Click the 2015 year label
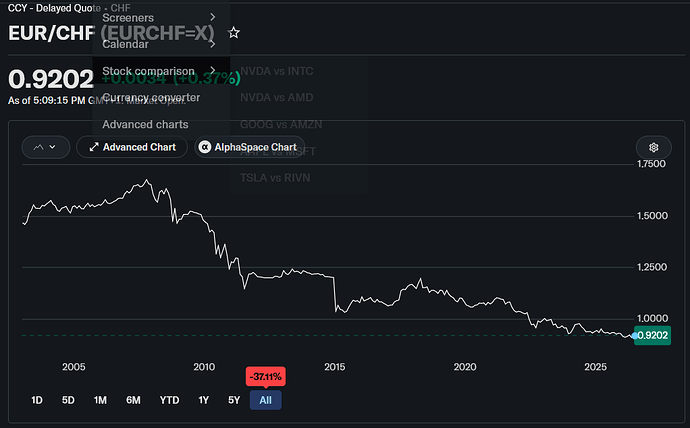690x428 pixels. click(334, 367)
